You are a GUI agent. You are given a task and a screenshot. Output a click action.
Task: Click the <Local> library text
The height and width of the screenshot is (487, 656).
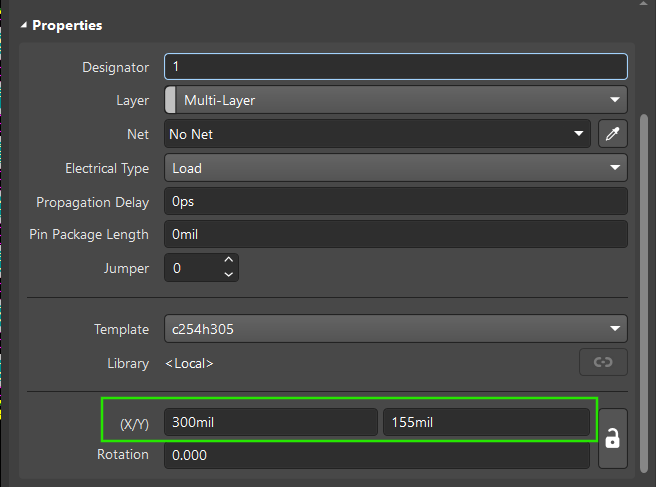190,363
